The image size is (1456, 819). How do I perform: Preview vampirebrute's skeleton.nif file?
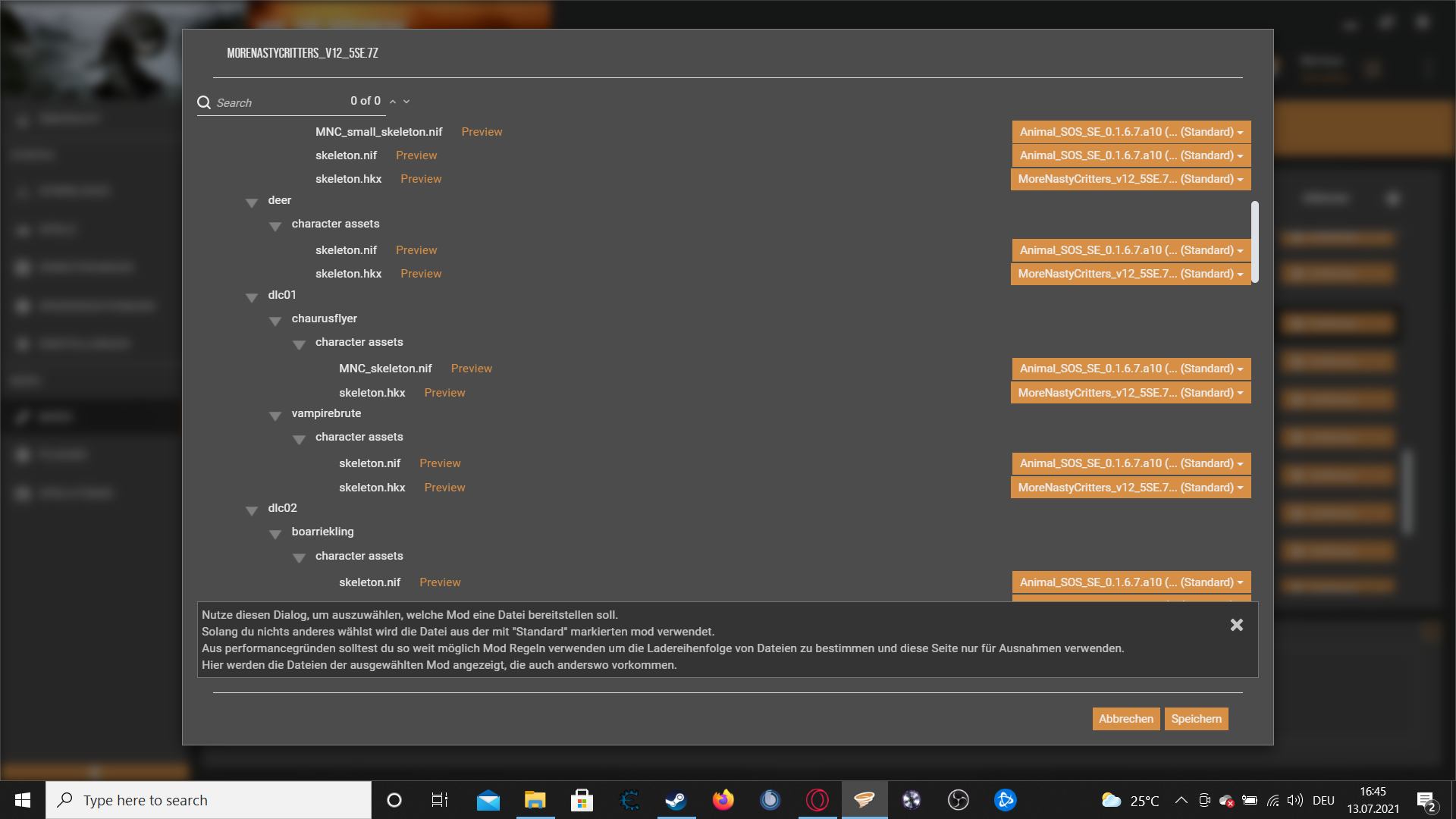point(440,463)
